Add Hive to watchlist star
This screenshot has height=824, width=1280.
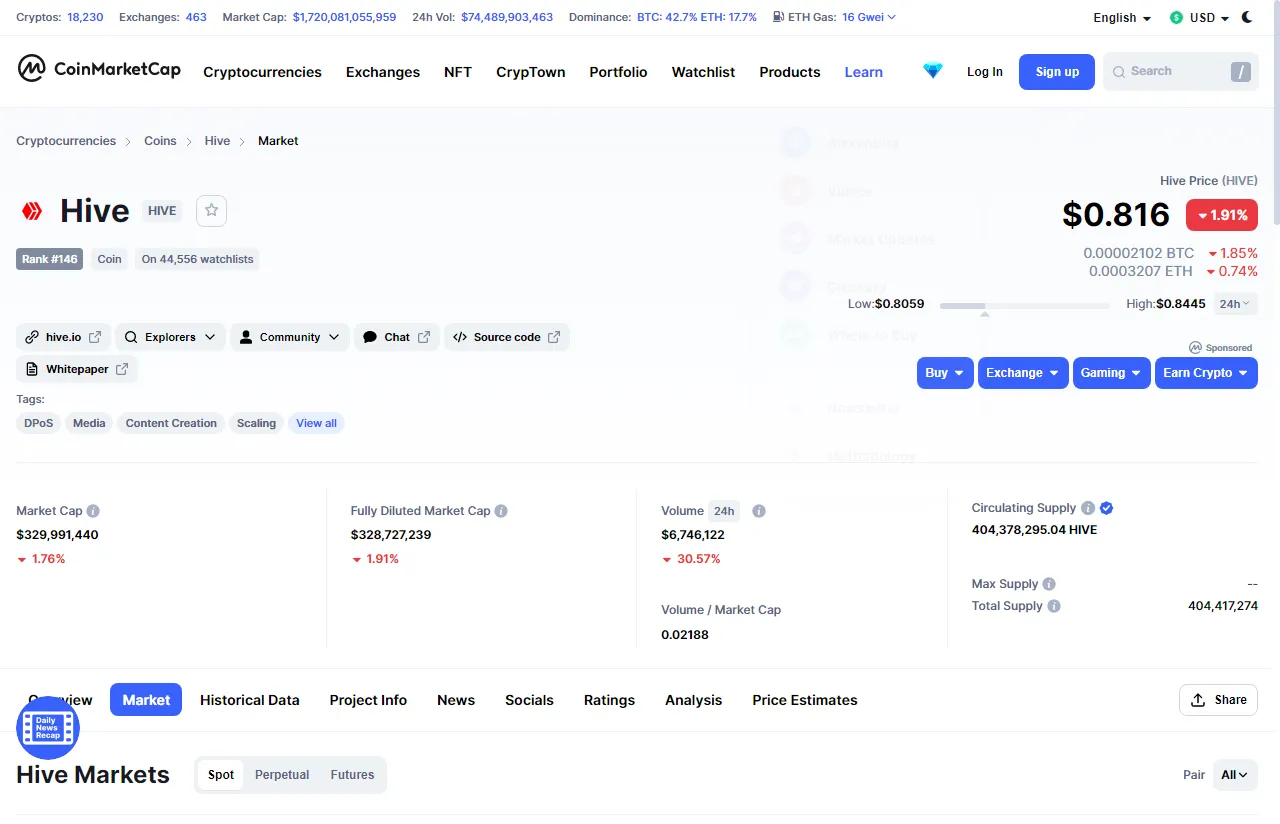pyautogui.click(x=211, y=211)
